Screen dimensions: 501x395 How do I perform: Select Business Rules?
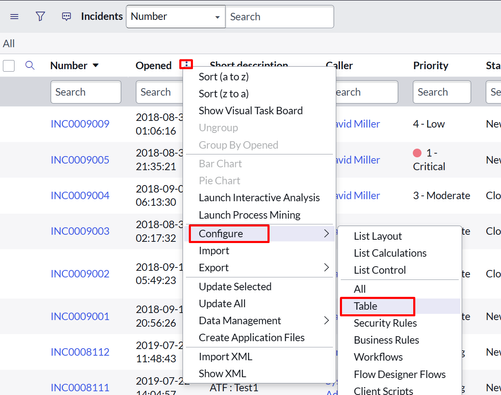386,340
